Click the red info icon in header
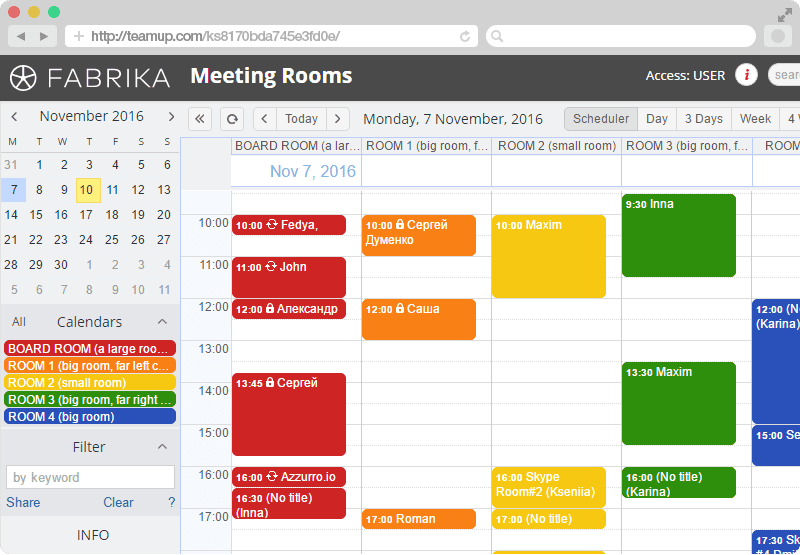The image size is (800, 555). pyautogui.click(x=746, y=75)
